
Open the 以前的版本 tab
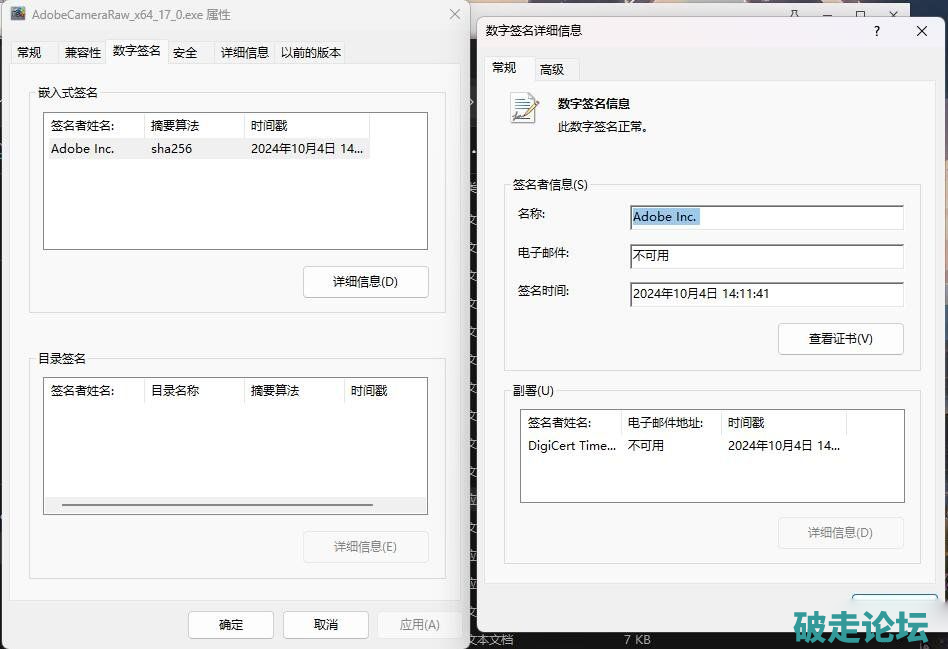tap(311, 52)
